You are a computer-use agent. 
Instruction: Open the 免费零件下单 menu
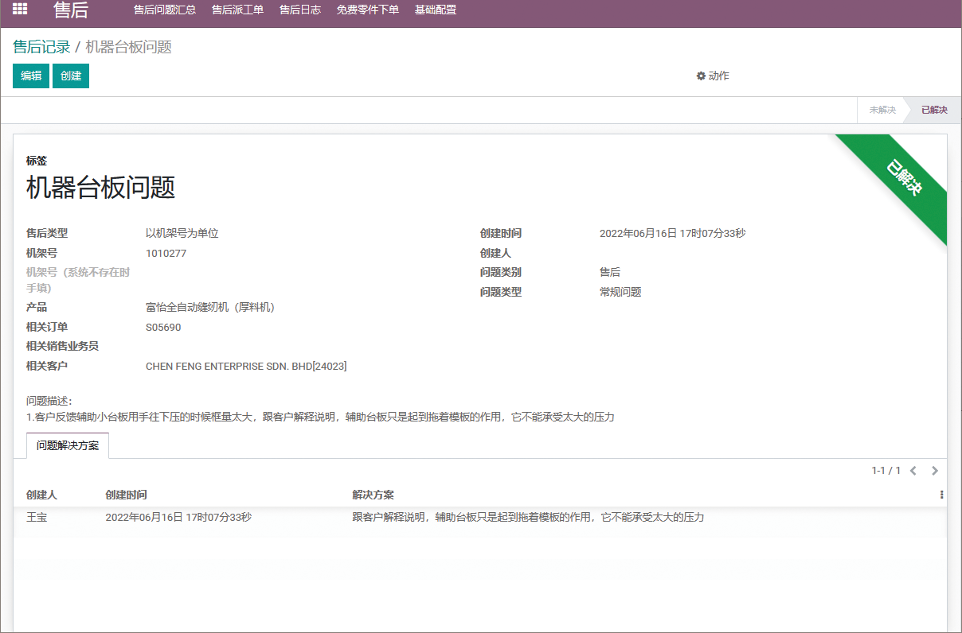pyautogui.click(x=367, y=10)
